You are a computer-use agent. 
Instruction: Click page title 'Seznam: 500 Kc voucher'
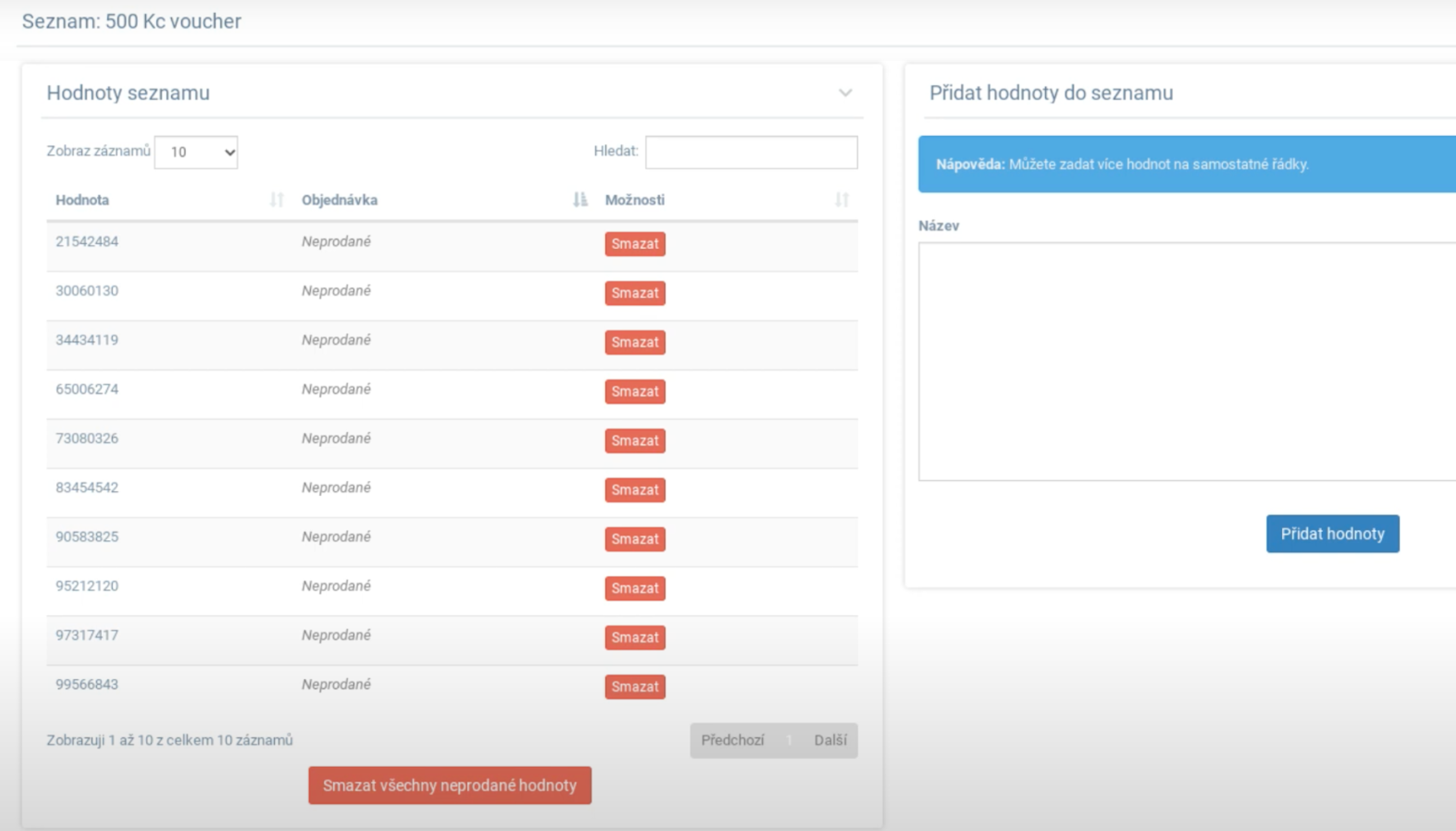point(131,21)
